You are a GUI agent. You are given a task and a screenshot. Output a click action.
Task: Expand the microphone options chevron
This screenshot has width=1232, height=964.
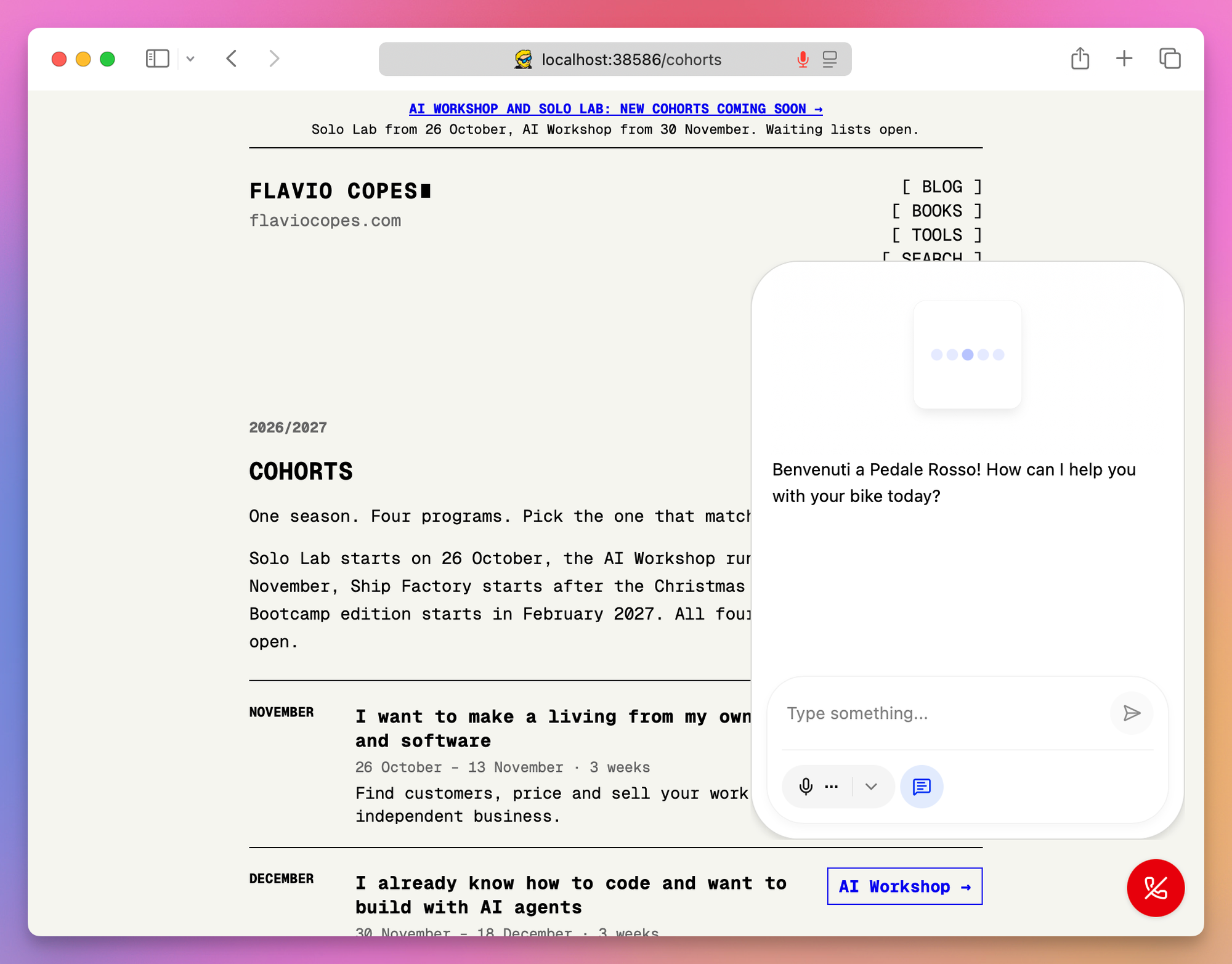coord(871,787)
